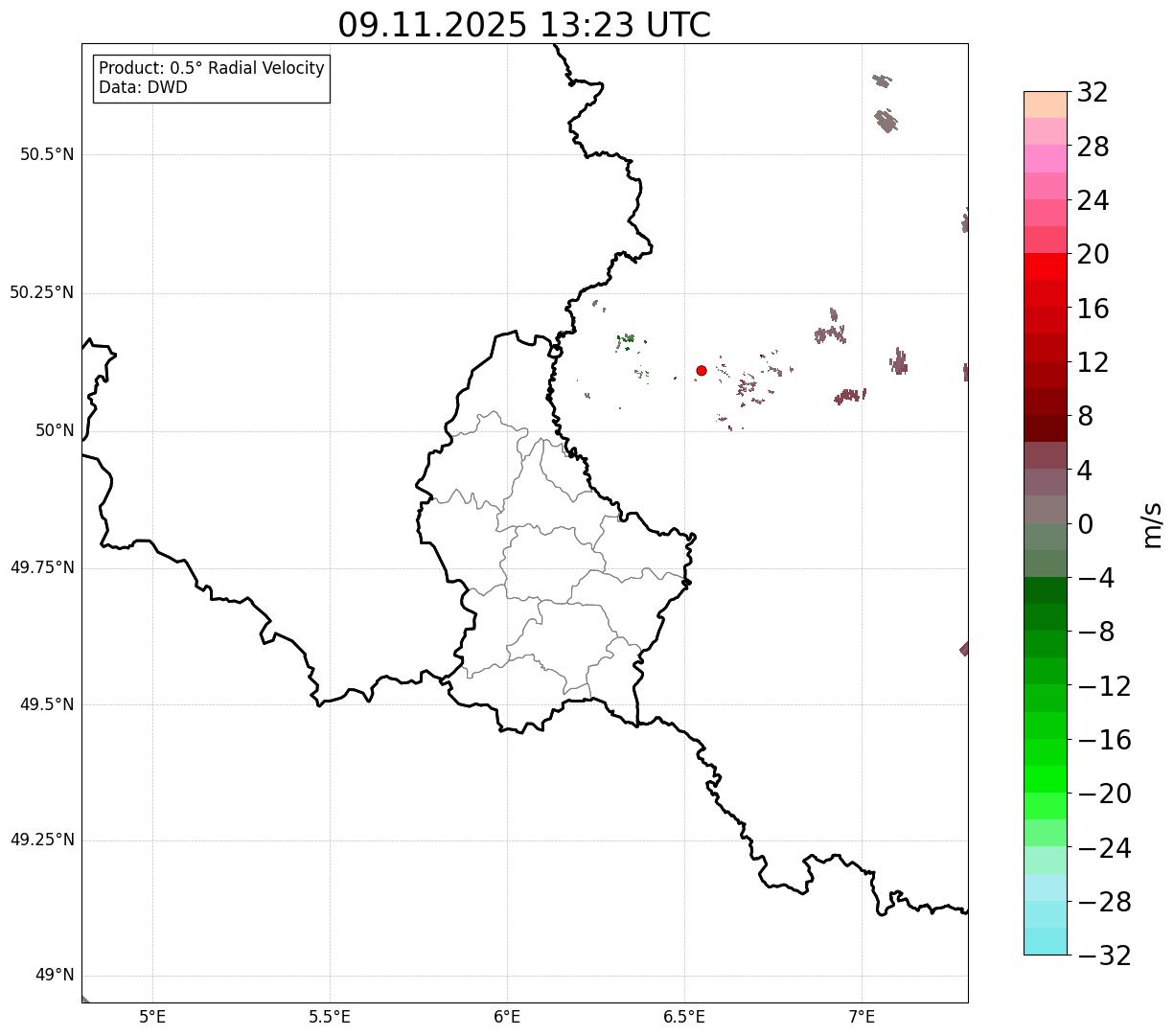
Task: Click the colorbar tick label 32
Action: pyautogui.click(x=1093, y=92)
